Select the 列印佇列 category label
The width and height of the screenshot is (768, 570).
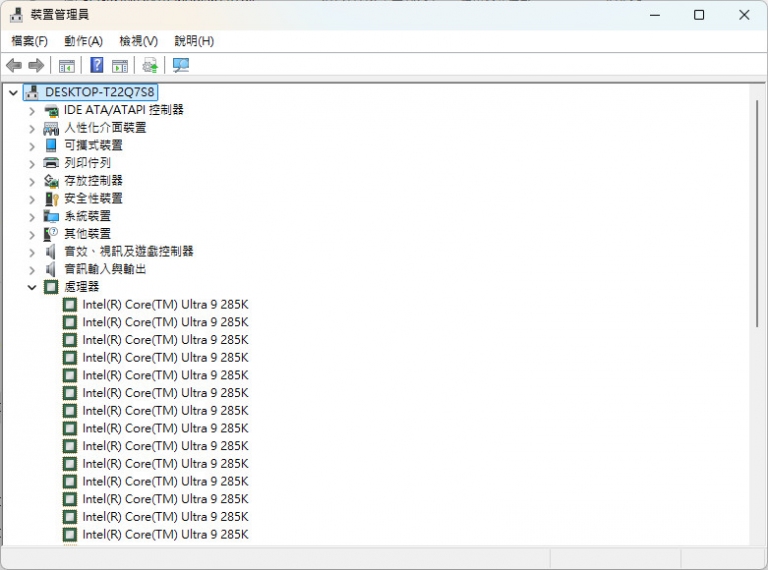[x=88, y=163]
